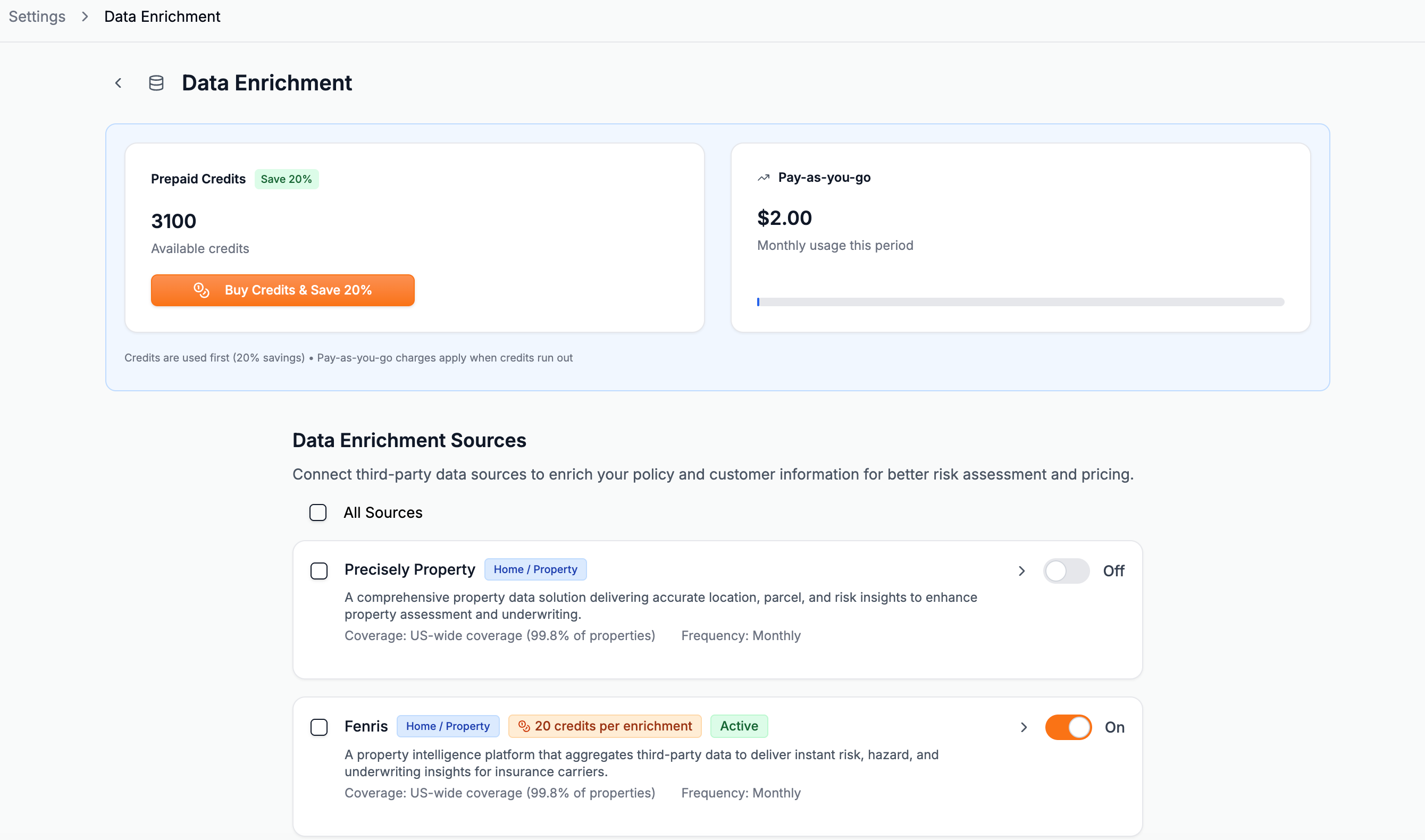Click the coins icon in Buy Credits button
Viewport: 1425px width, 840px height.
[x=202, y=290]
